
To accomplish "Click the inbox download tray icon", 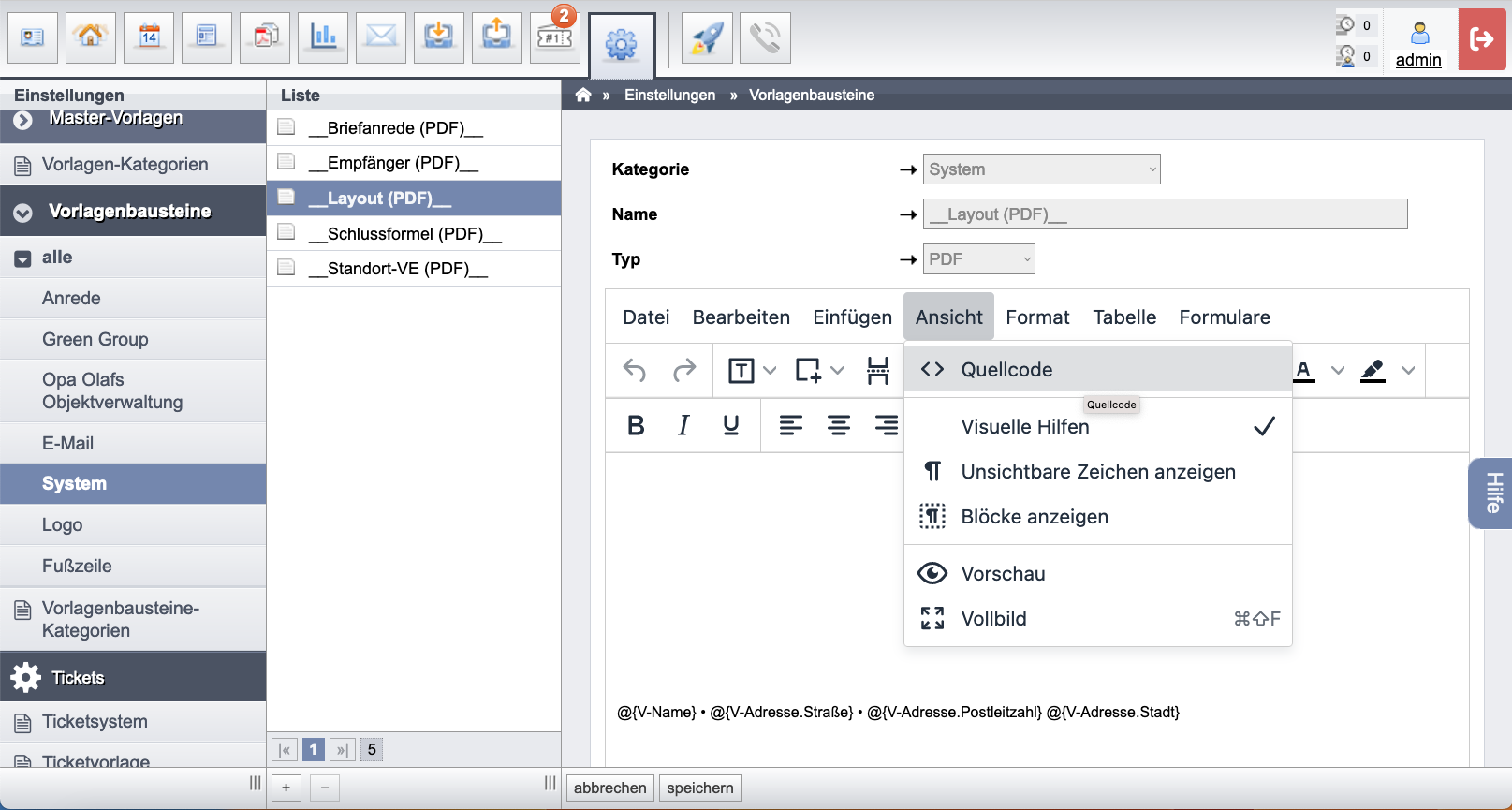I will click(439, 37).
